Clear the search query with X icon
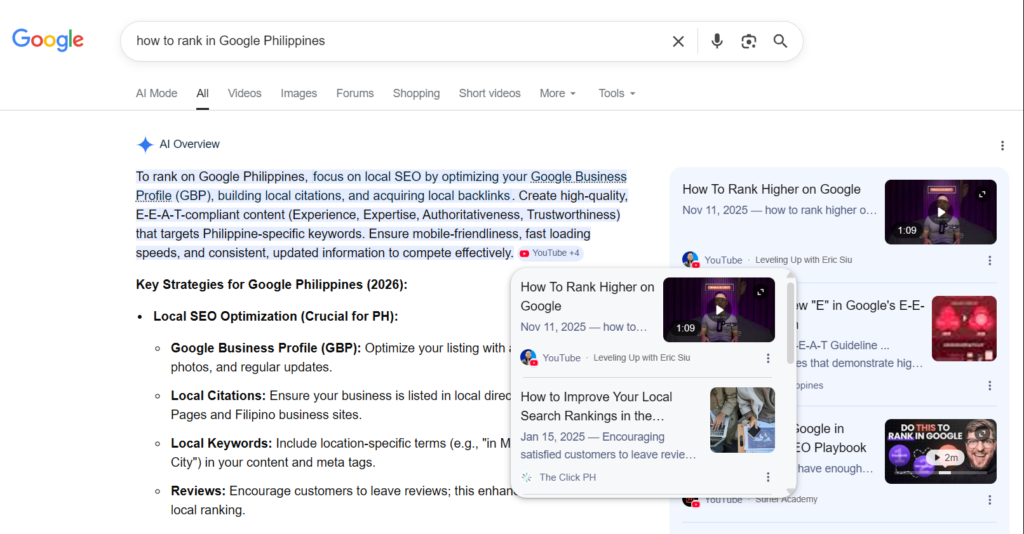Image resolution: width=1024 pixels, height=534 pixels. coord(678,41)
